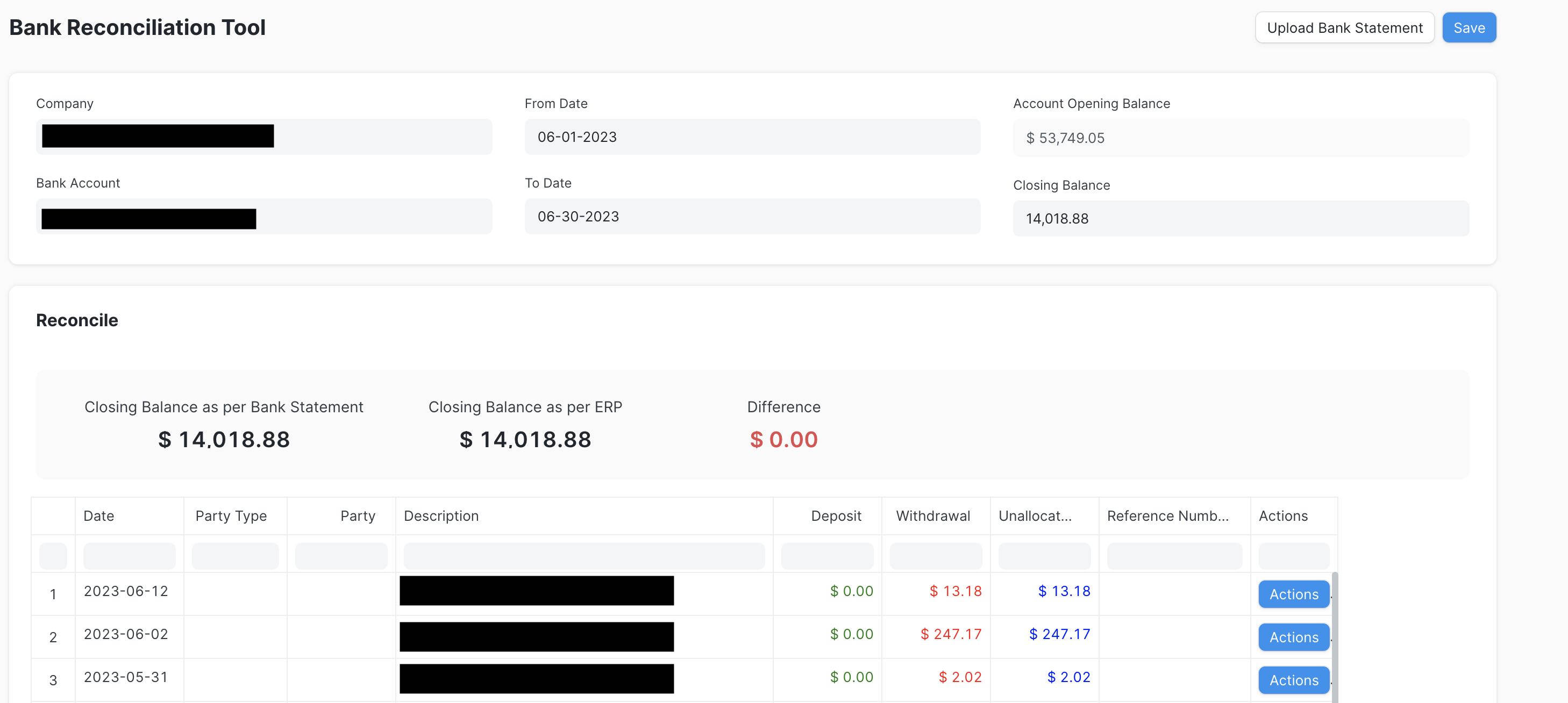Focus the Date column filter box

(129, 555)
